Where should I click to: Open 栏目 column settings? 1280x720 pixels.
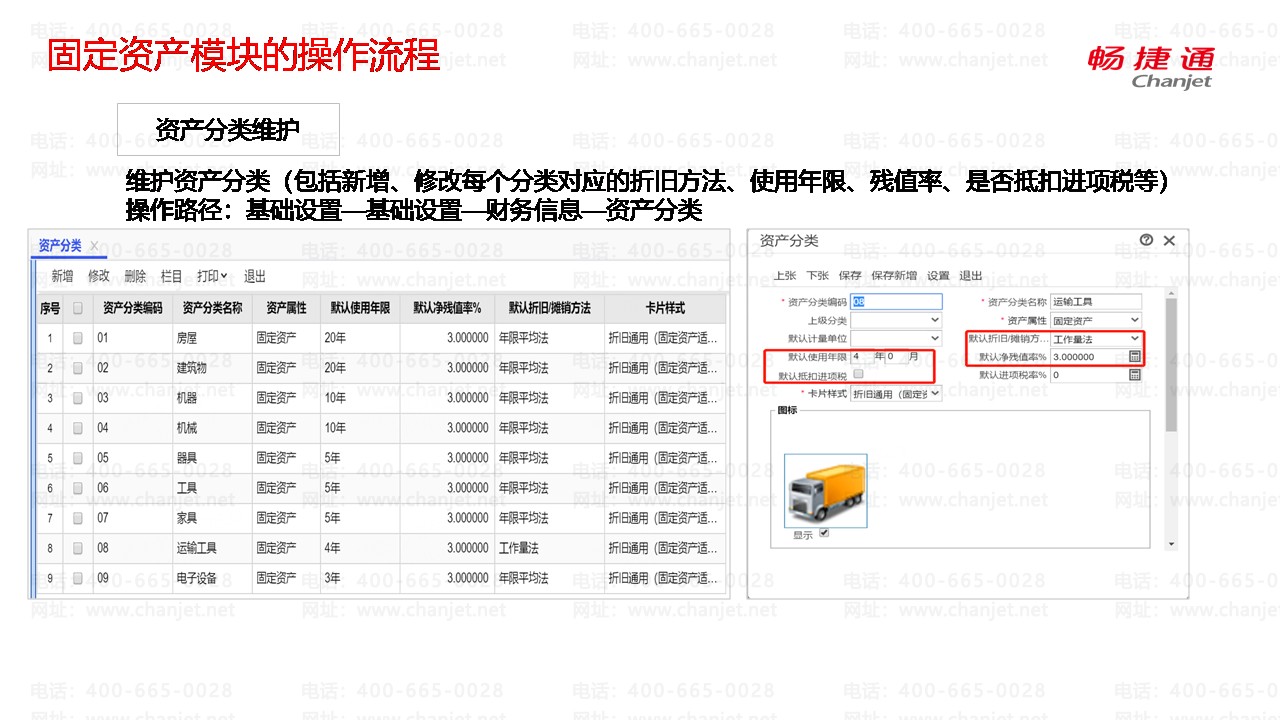[x=172, y=276]
